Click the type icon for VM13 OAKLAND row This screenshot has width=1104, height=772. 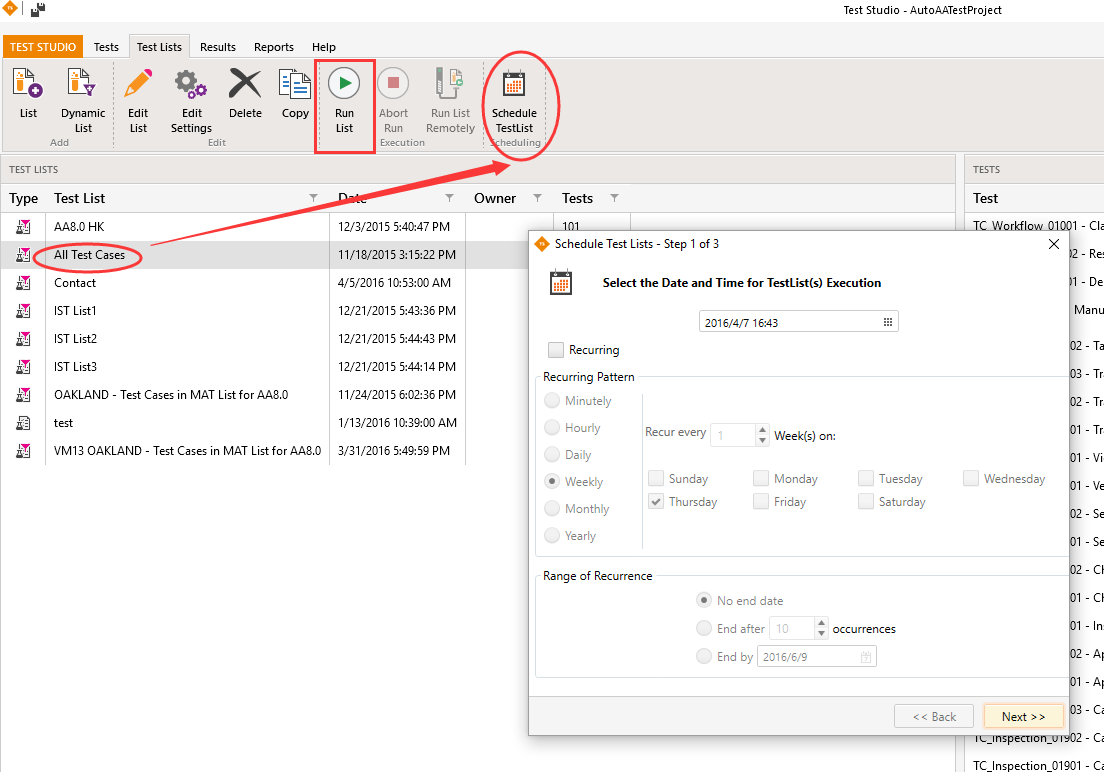pos(23,451)
